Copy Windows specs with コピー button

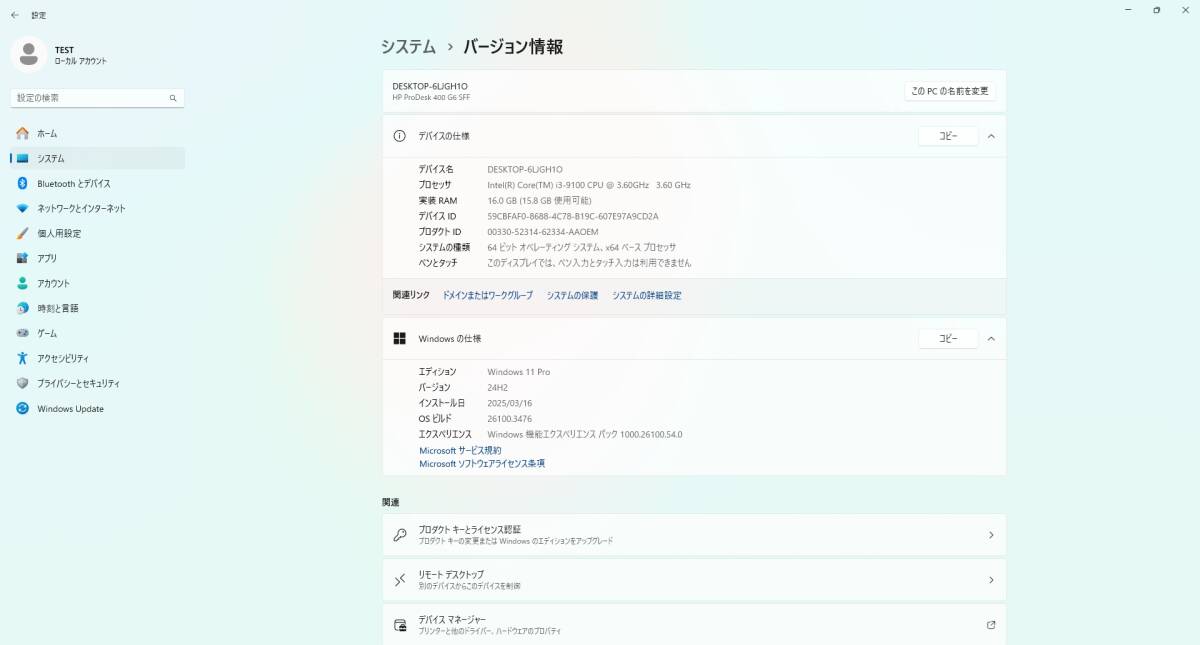point(948,339)
